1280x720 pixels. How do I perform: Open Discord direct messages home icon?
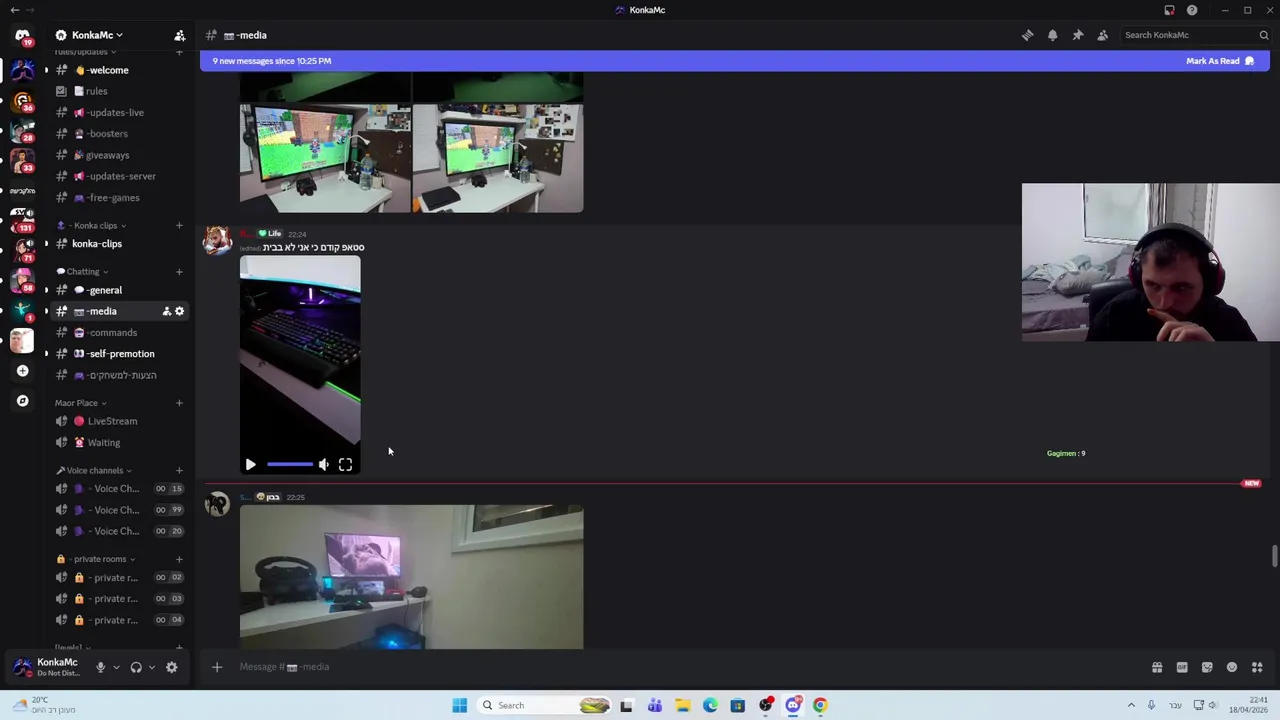point(22,36)
